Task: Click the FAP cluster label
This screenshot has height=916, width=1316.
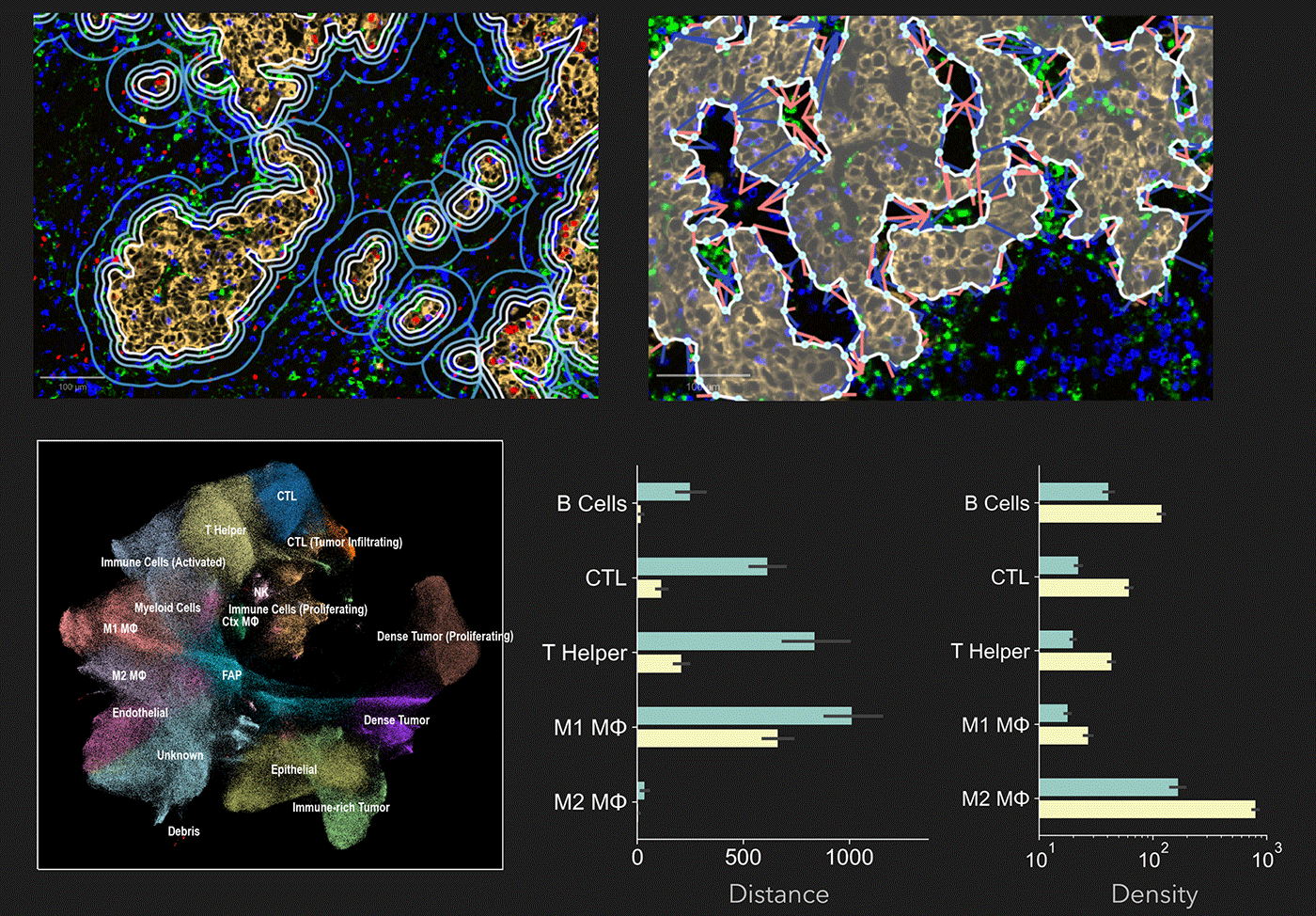Action: [232, 675]
